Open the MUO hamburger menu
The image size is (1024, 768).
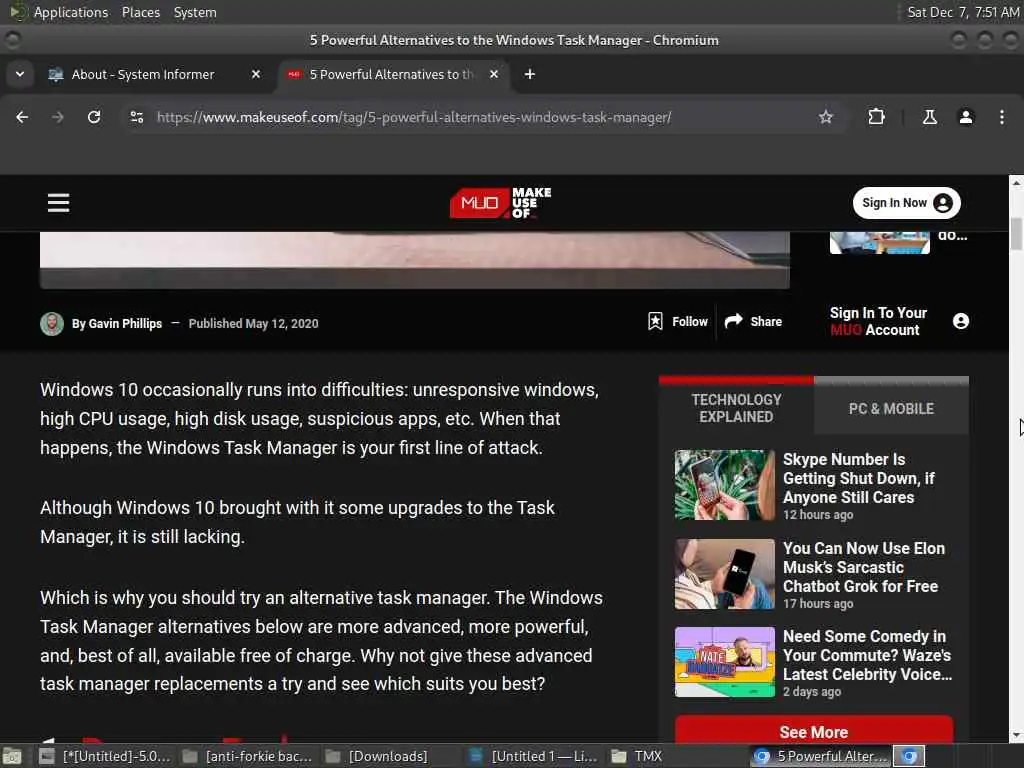pyautogui.click(x=59, y=202)
